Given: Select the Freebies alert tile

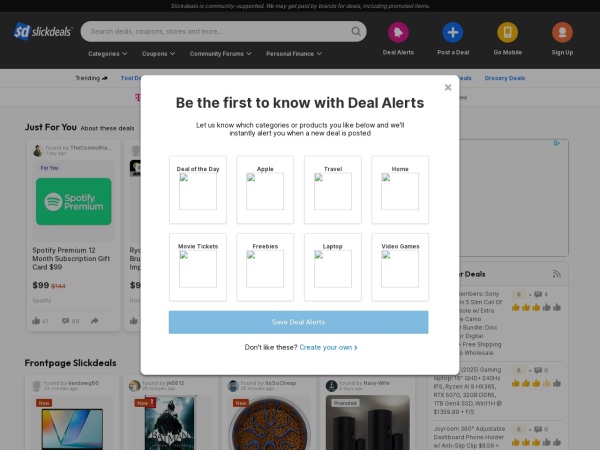Looking at the screenshot, I should [265, 267].
